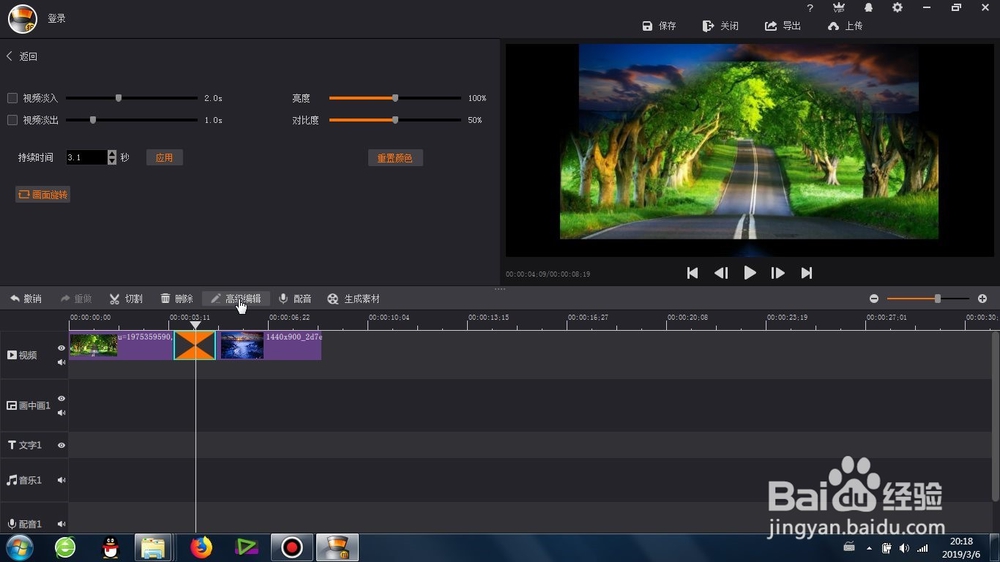Screen dimensions: 1000x562
Task: Toggle visibility eye of the 视频 track
Action: click(x=61, y=348)
